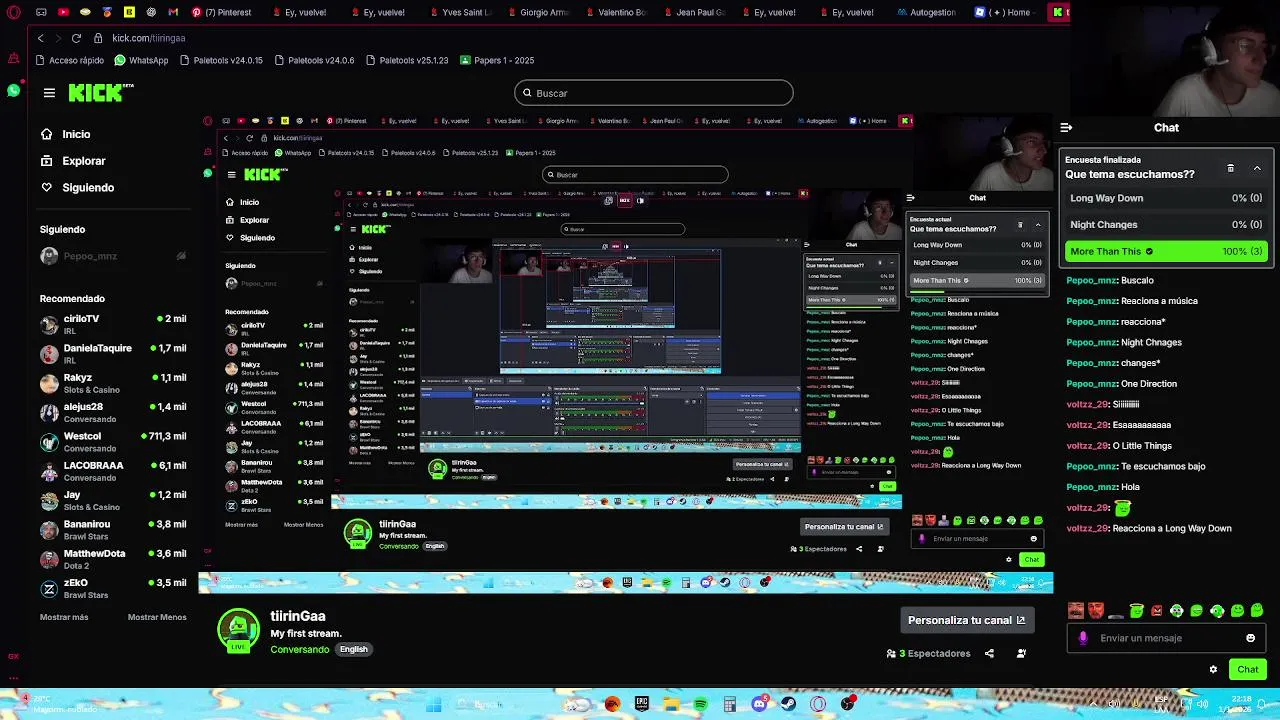Open Westcol recommended channel
This screenshot has width=1280, height=720.
113,441
